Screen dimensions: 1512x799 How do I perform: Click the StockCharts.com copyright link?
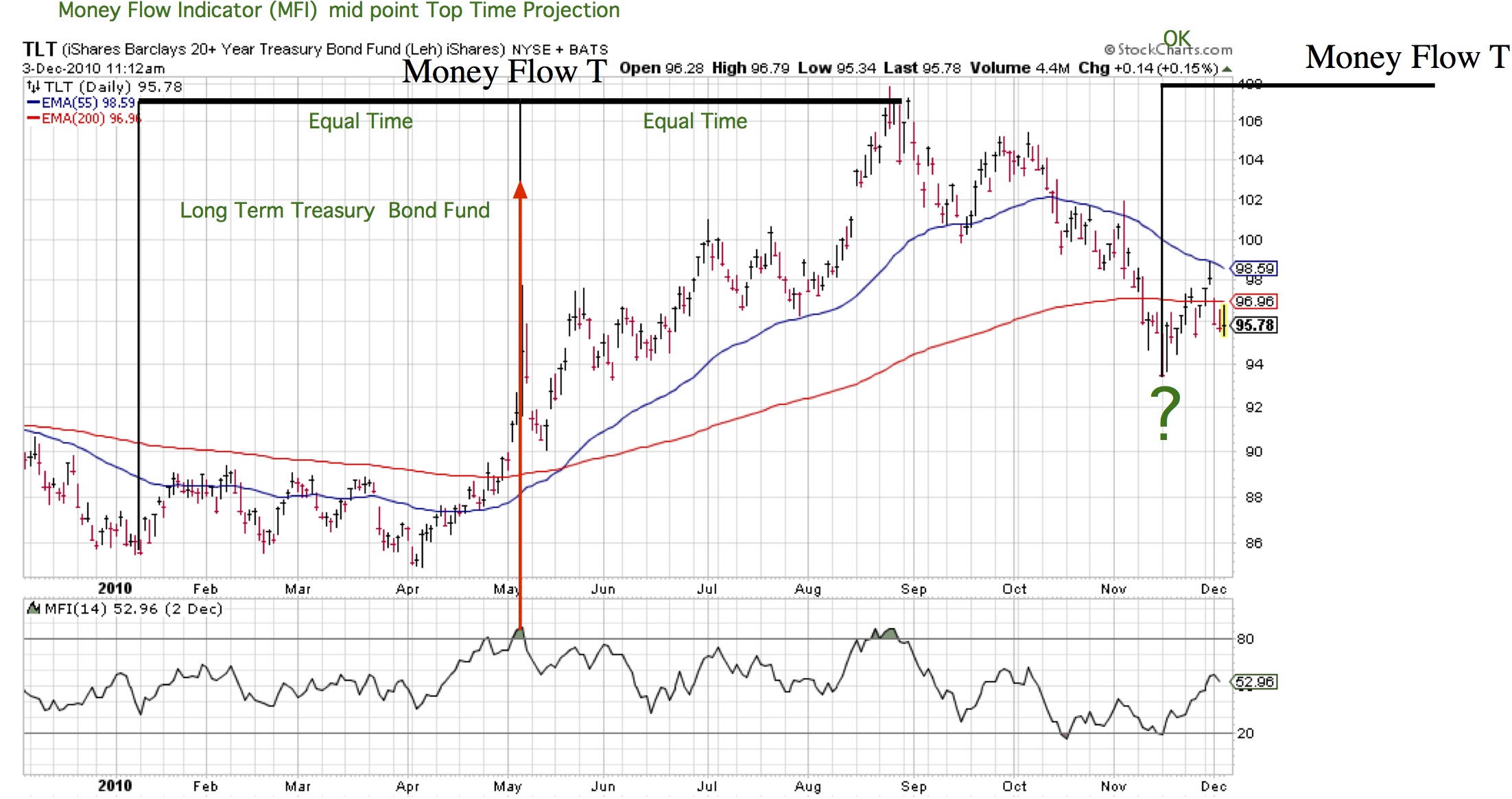[x=1168, y=49]
